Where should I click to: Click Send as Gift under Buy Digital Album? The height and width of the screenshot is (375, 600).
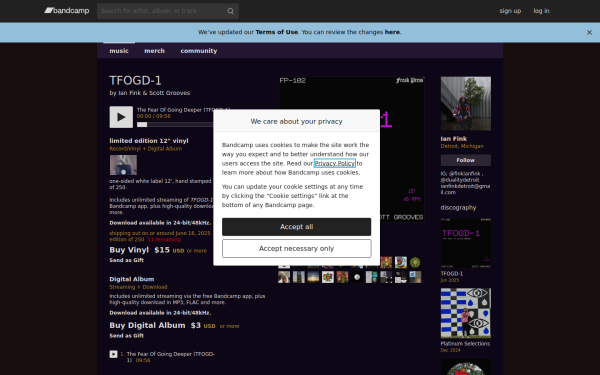(x=126, y=336)
